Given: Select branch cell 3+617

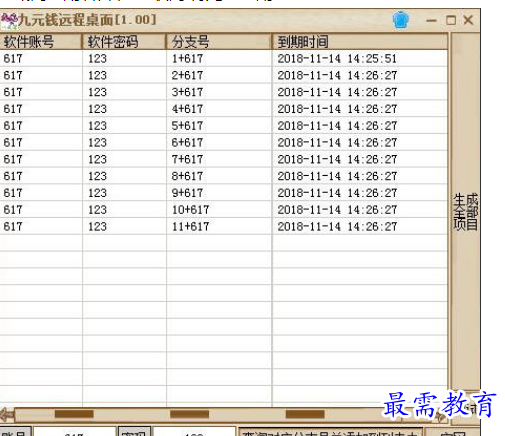Looking at the screenshot, I should coord(187,92).
